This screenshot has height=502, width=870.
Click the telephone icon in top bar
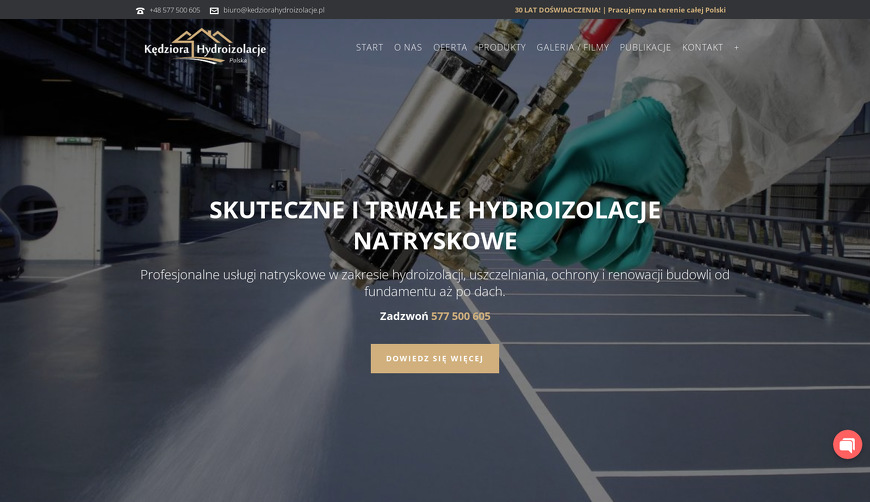click(x=140, y=11)
